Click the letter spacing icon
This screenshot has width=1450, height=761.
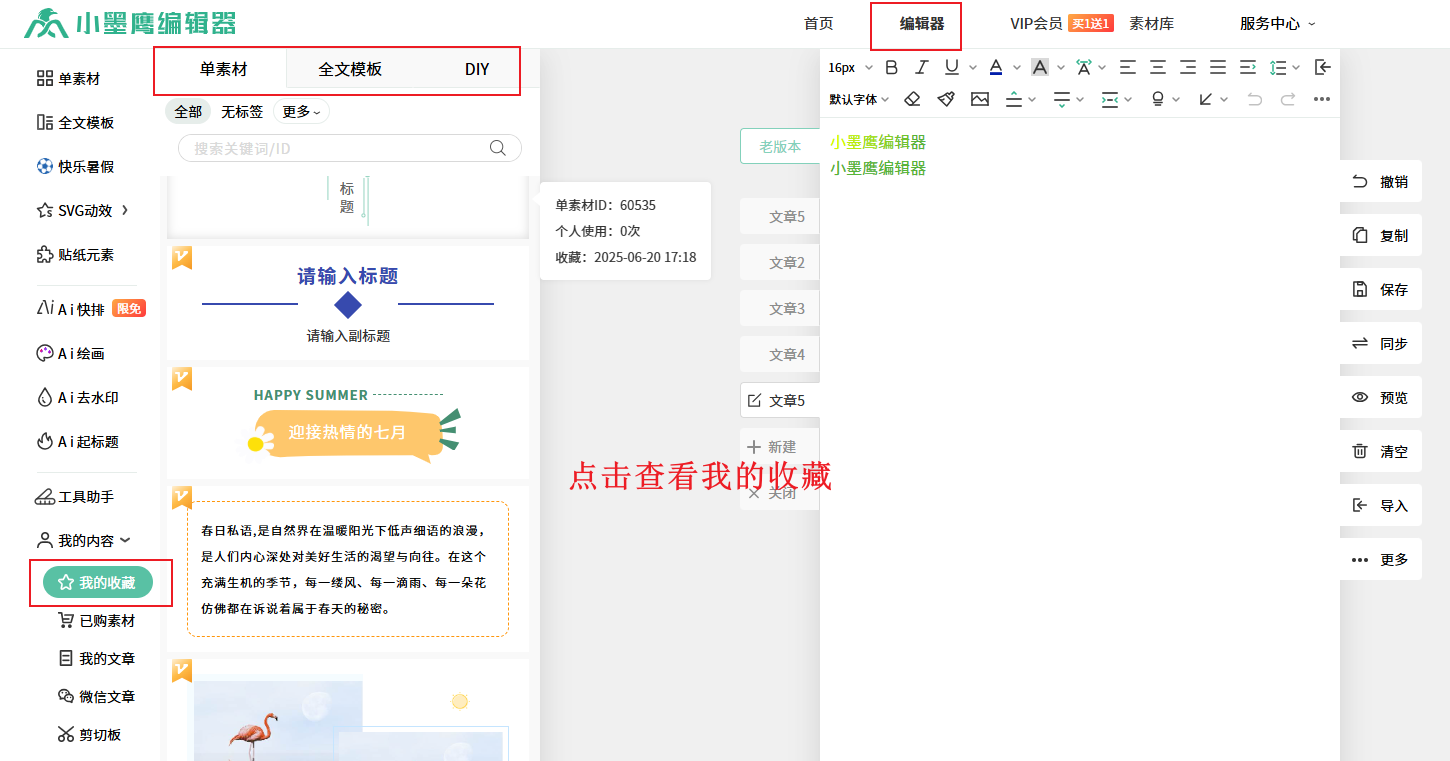[x=1084, y=67]
